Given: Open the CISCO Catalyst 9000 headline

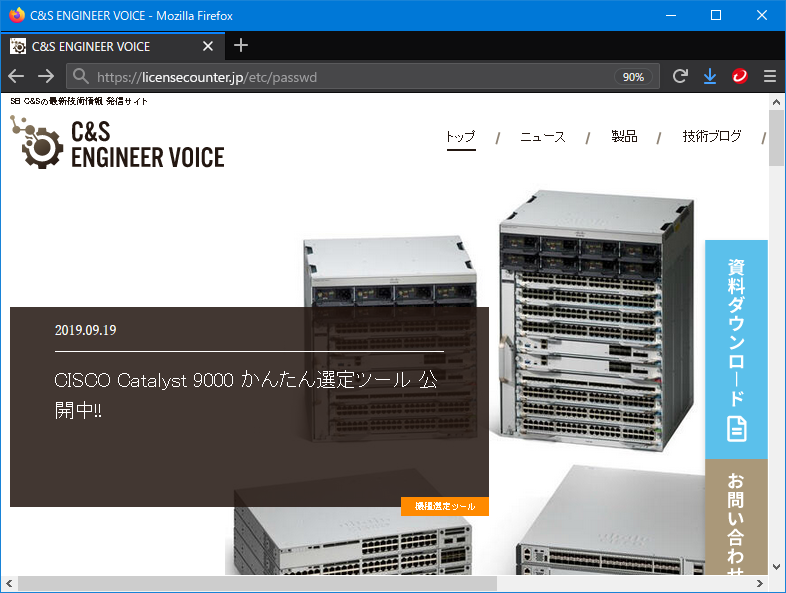Looking at the screenshot, I should coord(246,395).
